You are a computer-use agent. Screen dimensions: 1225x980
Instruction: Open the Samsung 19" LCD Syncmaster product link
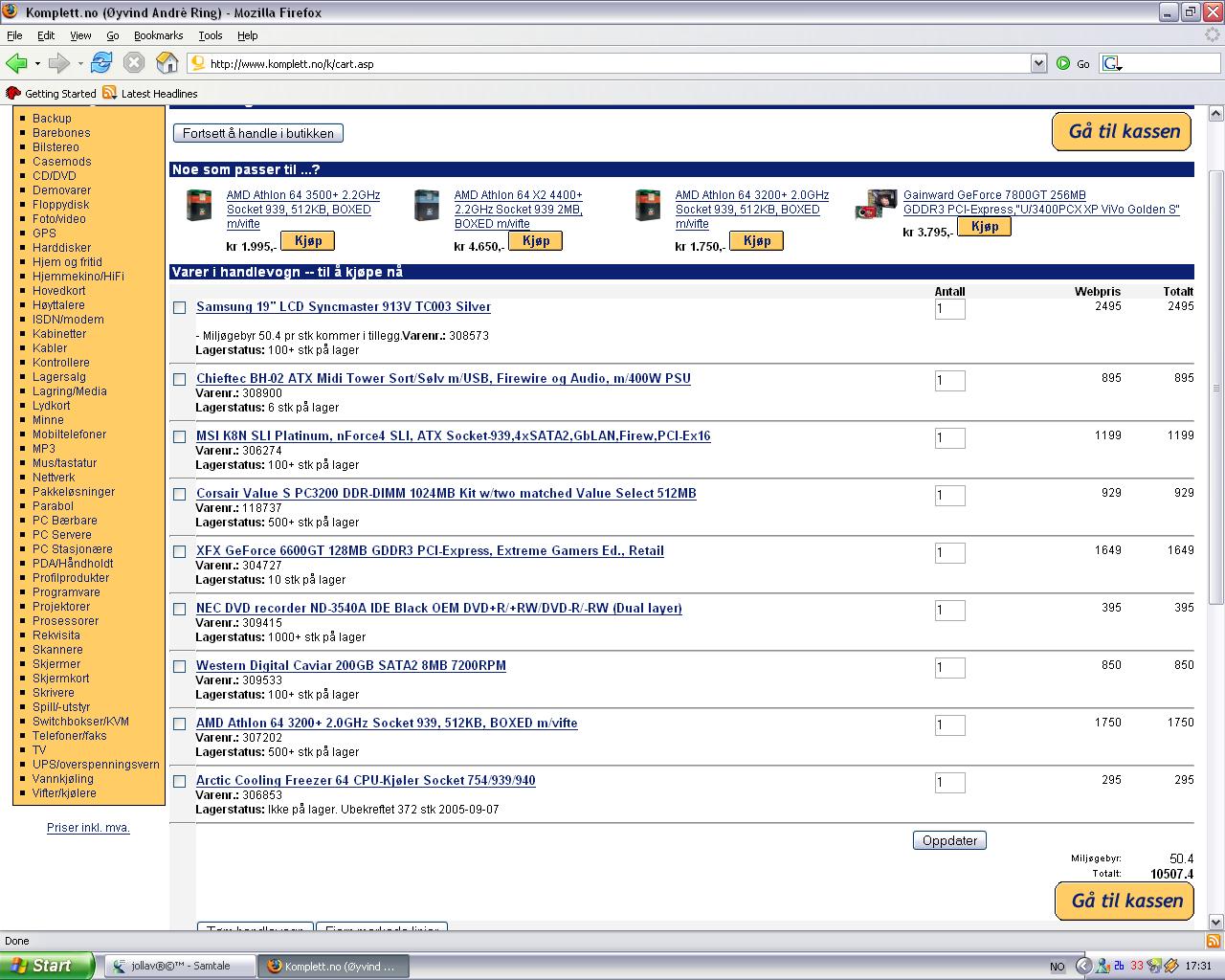tap(344, 307)
